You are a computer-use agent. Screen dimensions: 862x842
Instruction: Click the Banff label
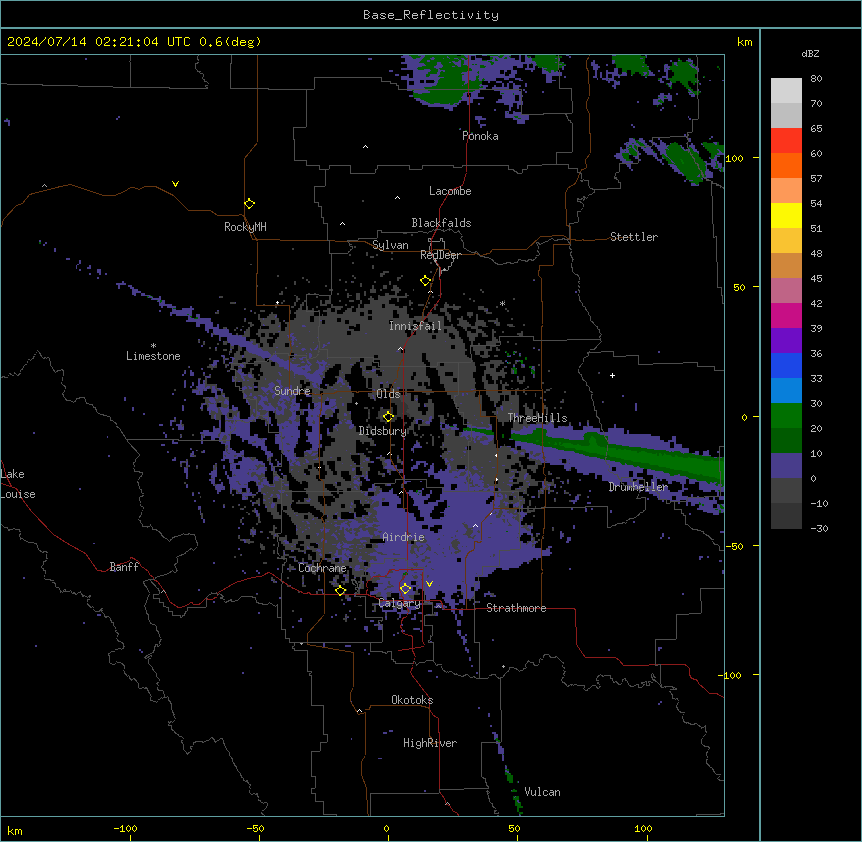point(124,567)
